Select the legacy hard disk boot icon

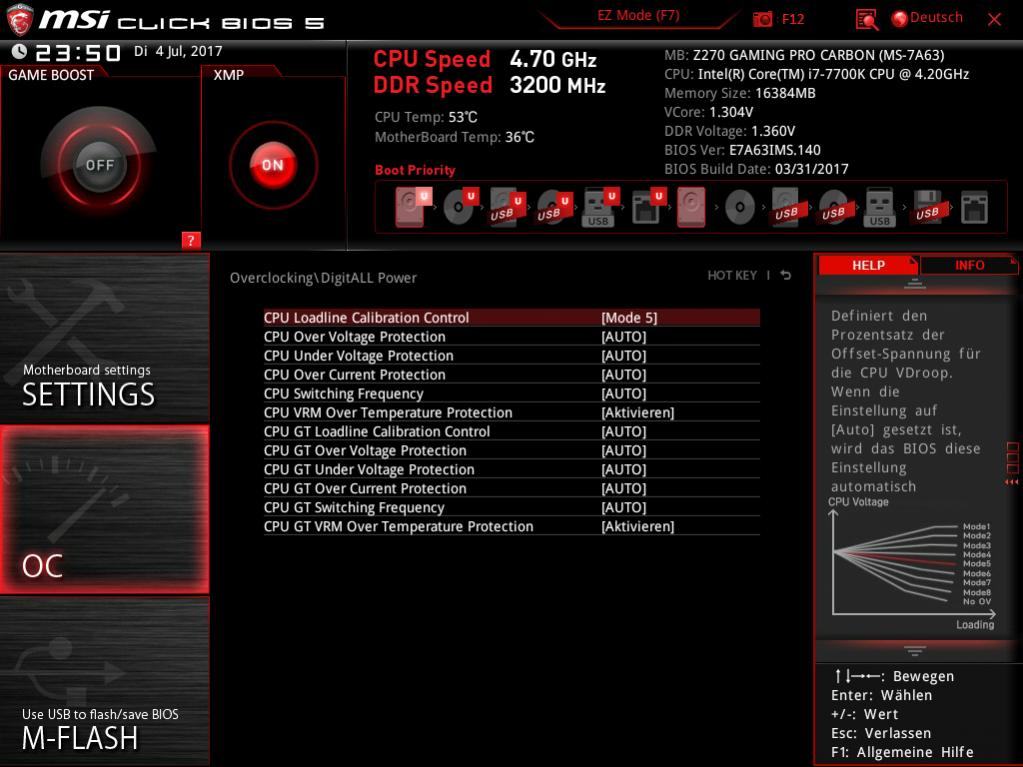[x=691, y=207]
